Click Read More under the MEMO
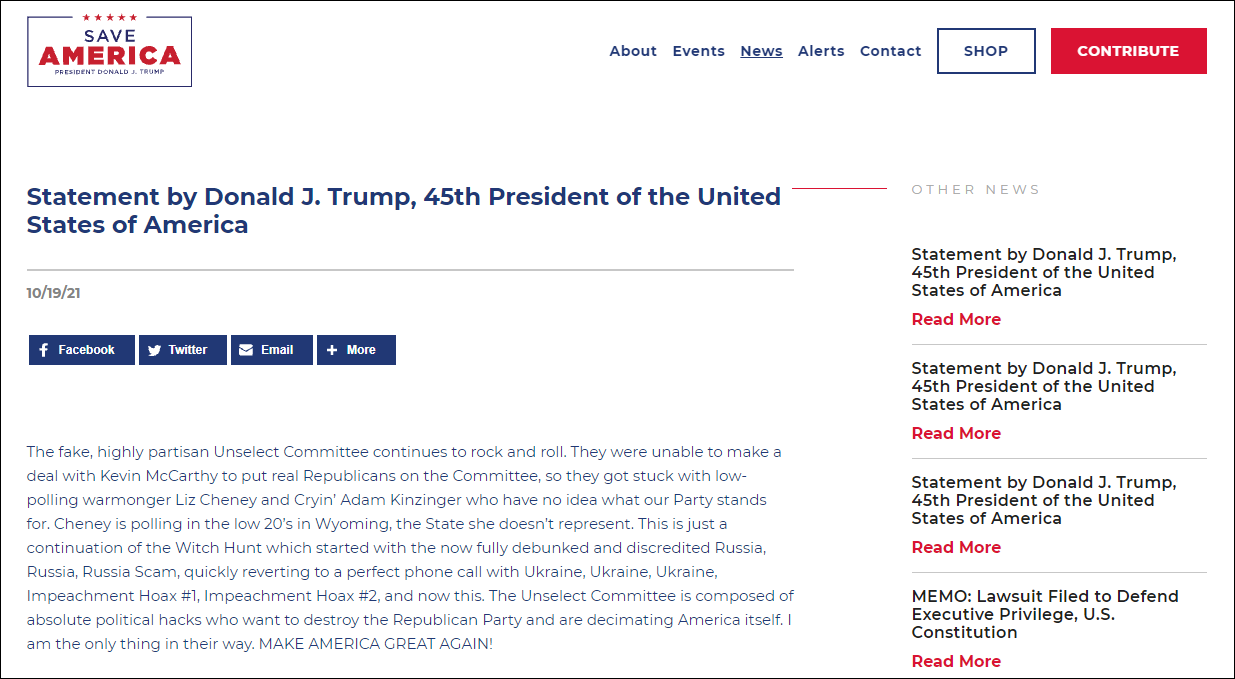 point(956,661)
